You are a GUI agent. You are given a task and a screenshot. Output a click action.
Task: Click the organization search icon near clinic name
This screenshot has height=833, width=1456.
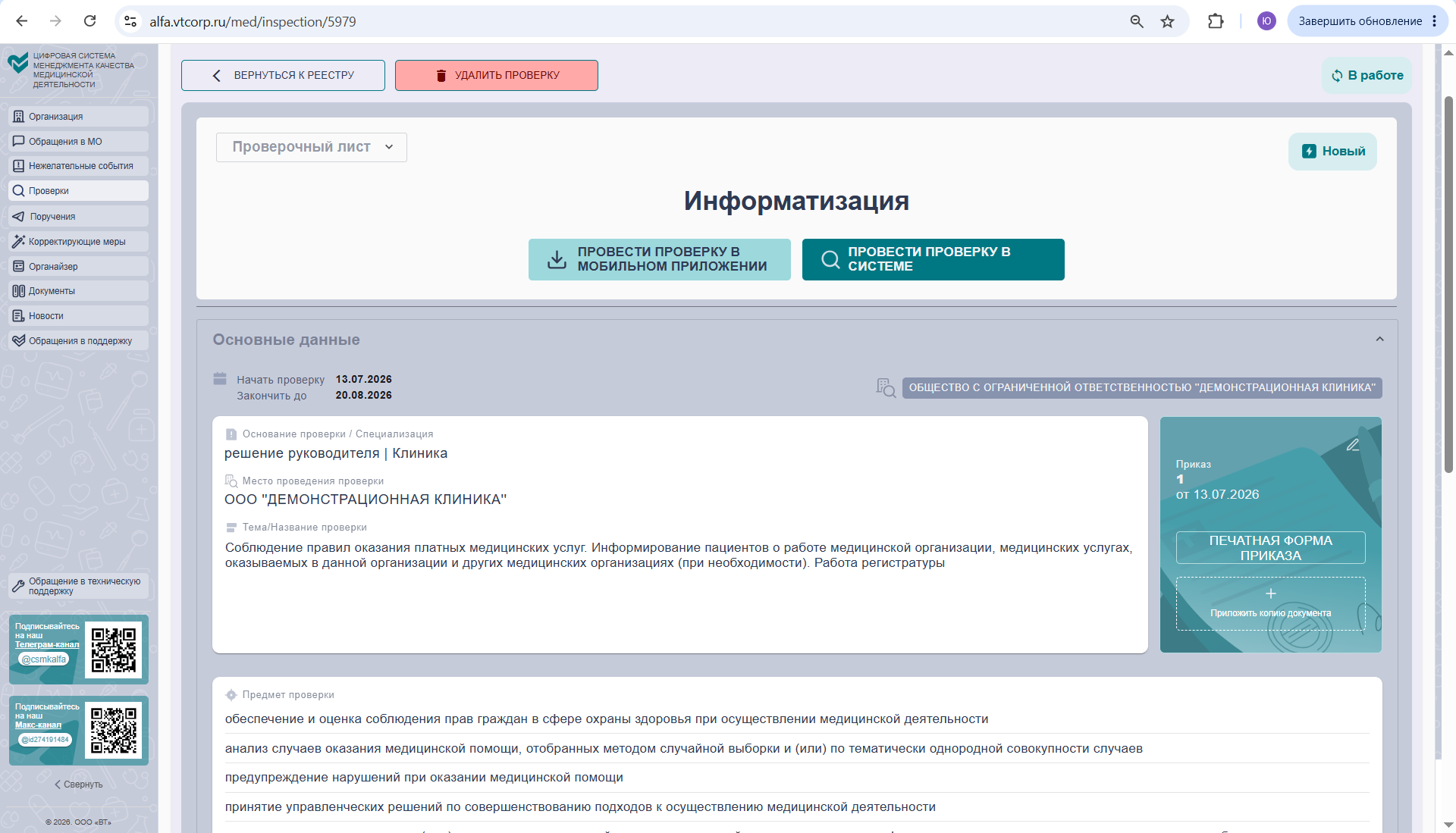(x=886, y=388)
